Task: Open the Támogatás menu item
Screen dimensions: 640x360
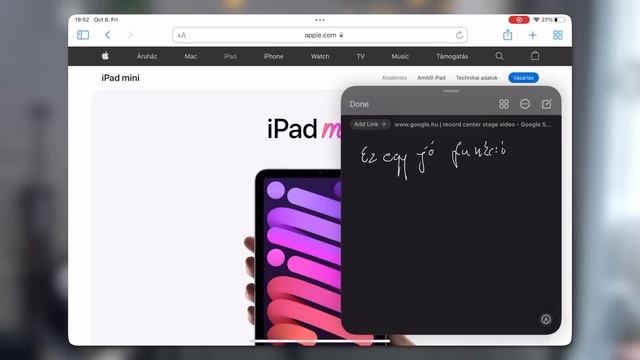Action: (452, 56)
